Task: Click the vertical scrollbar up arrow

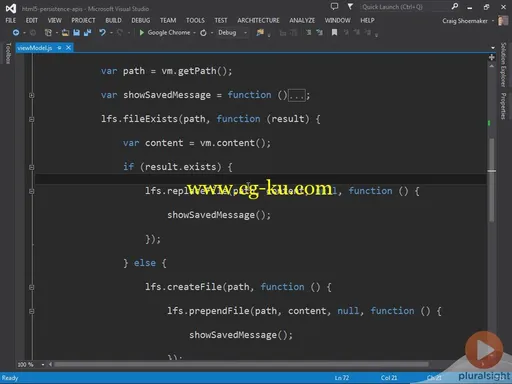Action: click(x=492, y=66)
